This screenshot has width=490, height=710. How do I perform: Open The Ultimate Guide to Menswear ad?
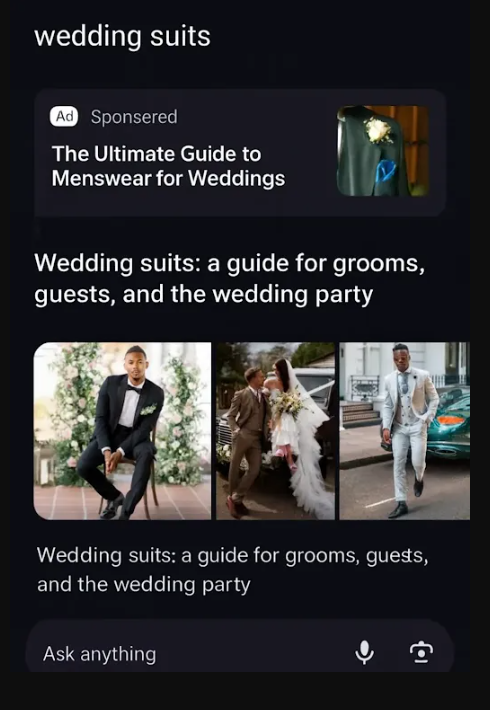click(168, 166)
